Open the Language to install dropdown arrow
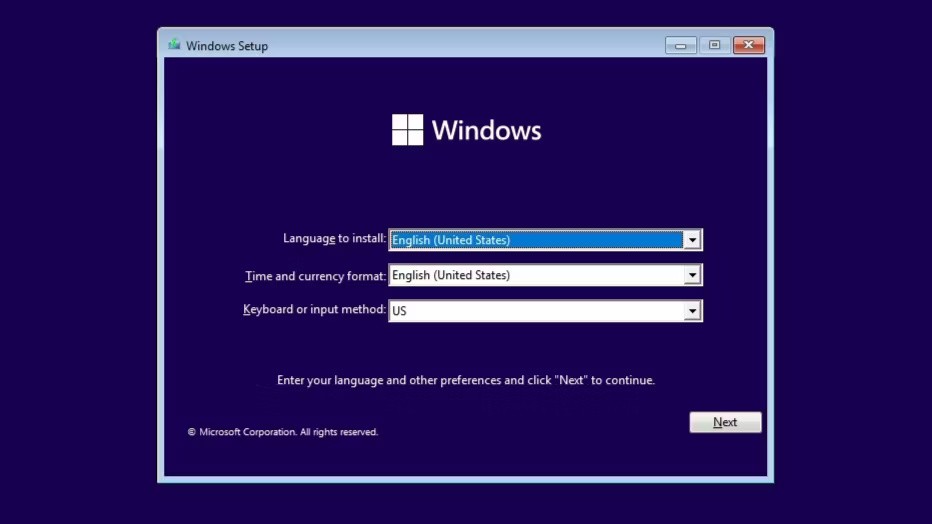 click(x=692, y=240)
